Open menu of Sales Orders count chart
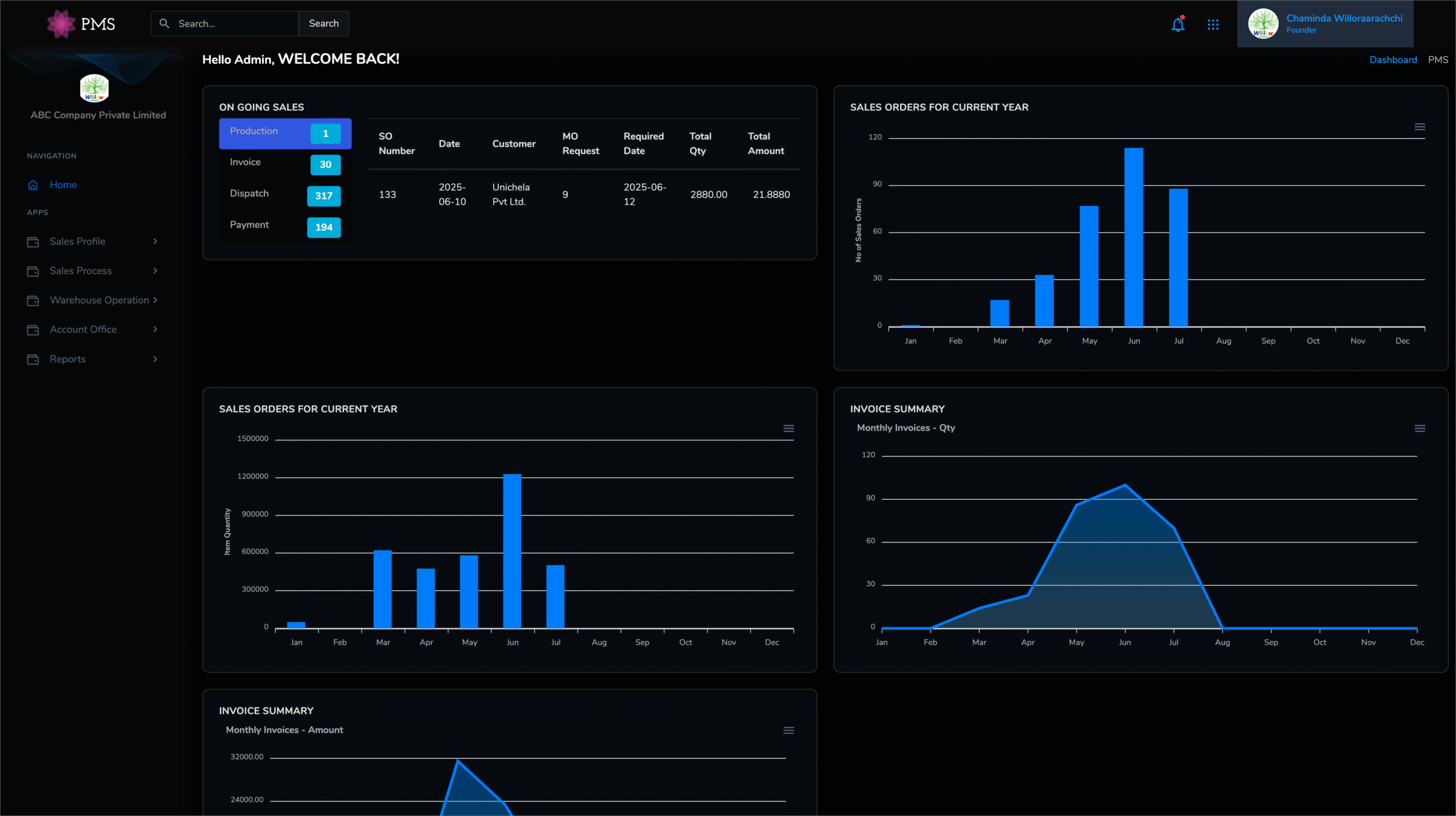Screen dimensions: 1456x816 1420,127
